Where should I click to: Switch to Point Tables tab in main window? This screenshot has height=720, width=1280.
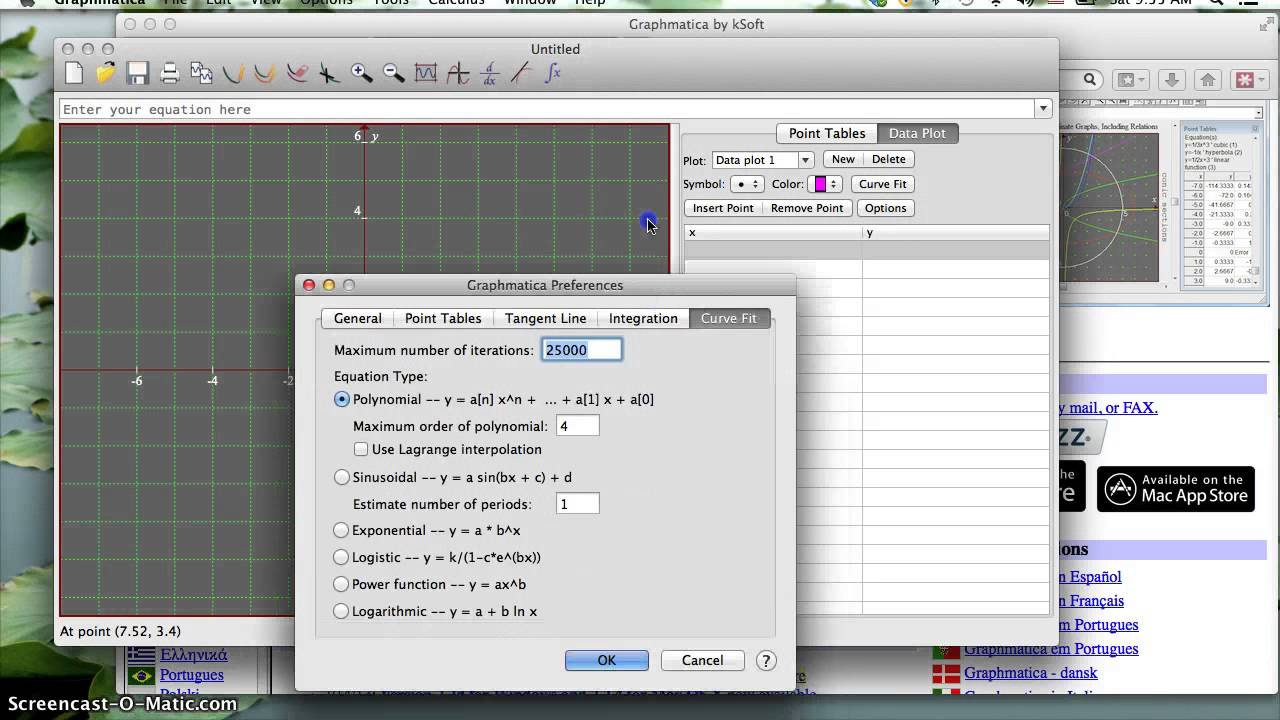(827, 133)
